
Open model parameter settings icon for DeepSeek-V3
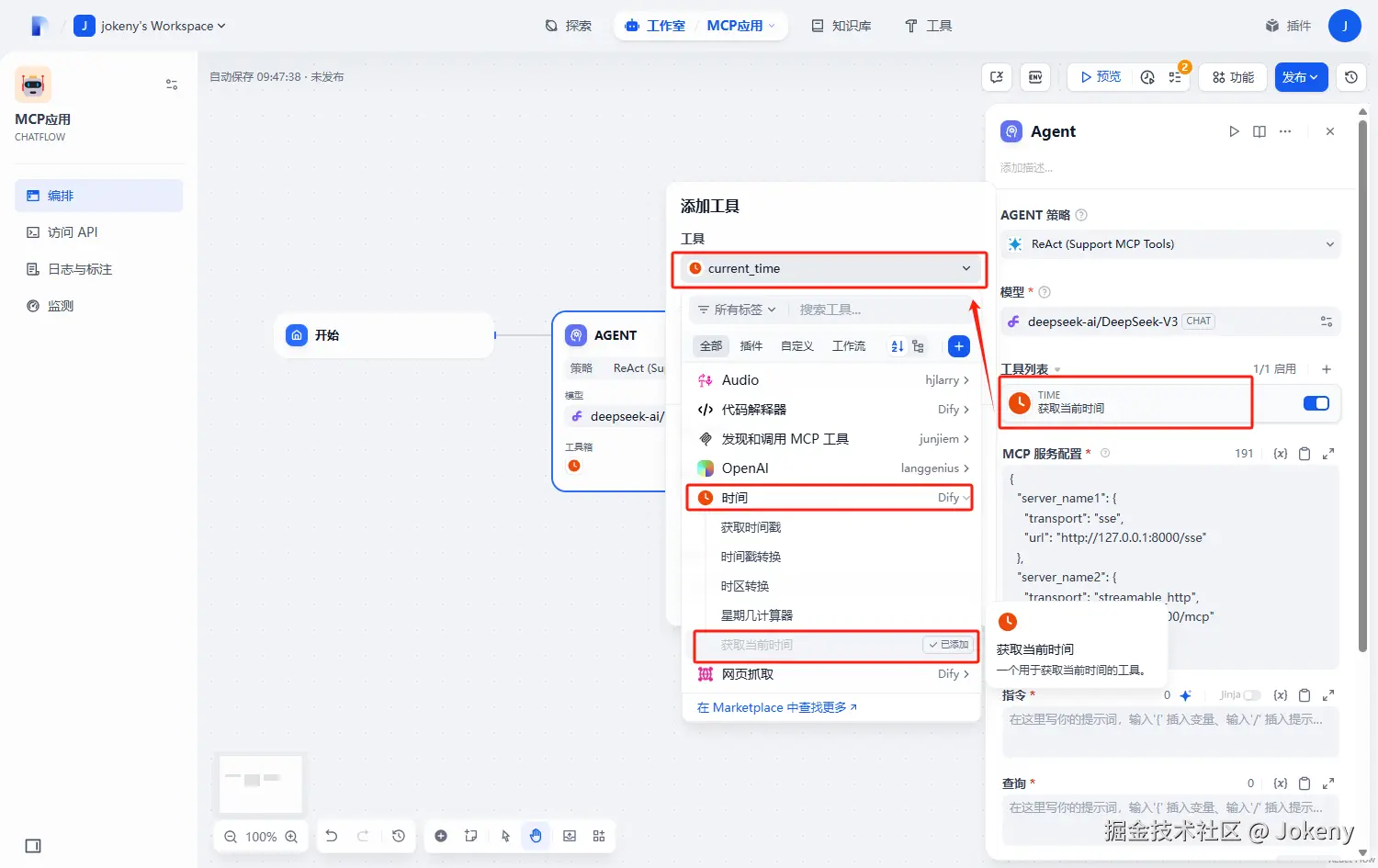1327,321
